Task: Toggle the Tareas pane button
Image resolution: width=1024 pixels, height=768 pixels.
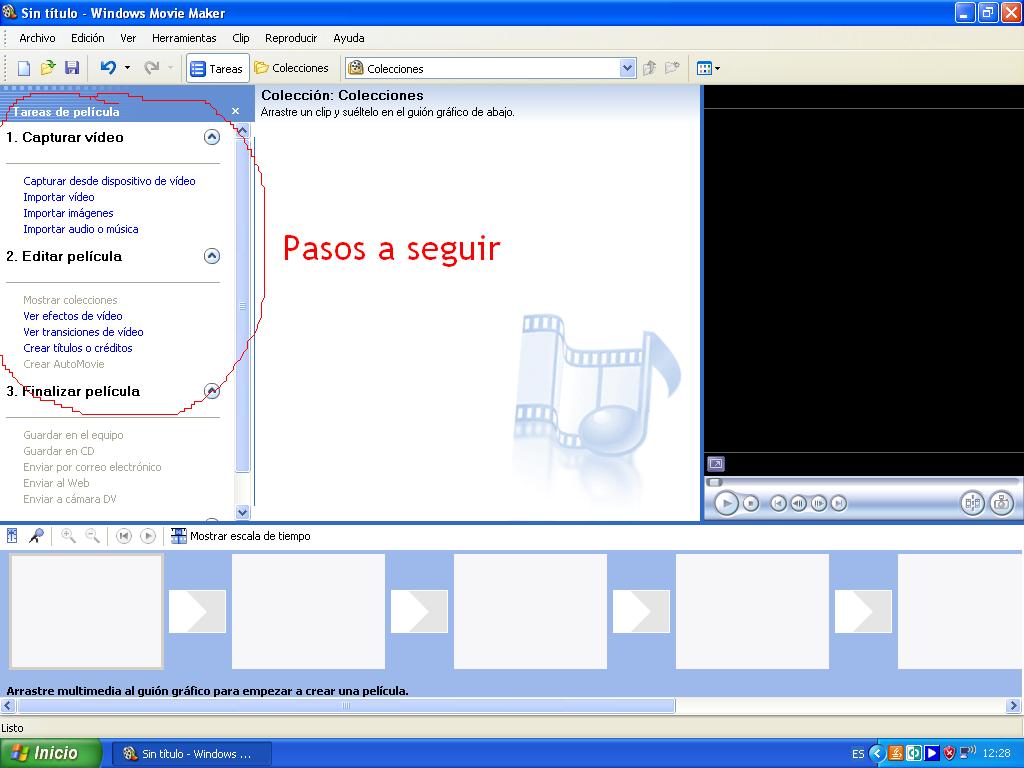Action: (x=217, y=69)
